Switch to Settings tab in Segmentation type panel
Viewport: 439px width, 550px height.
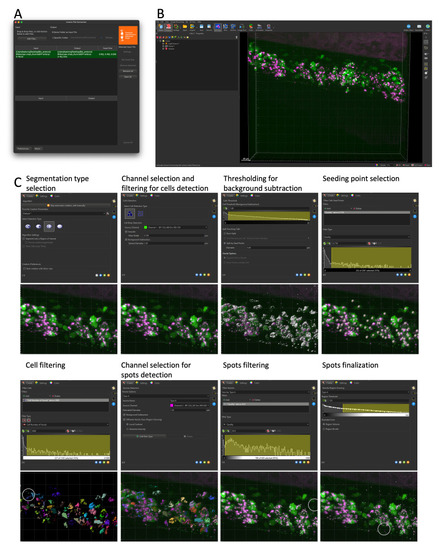click(43, 196)
